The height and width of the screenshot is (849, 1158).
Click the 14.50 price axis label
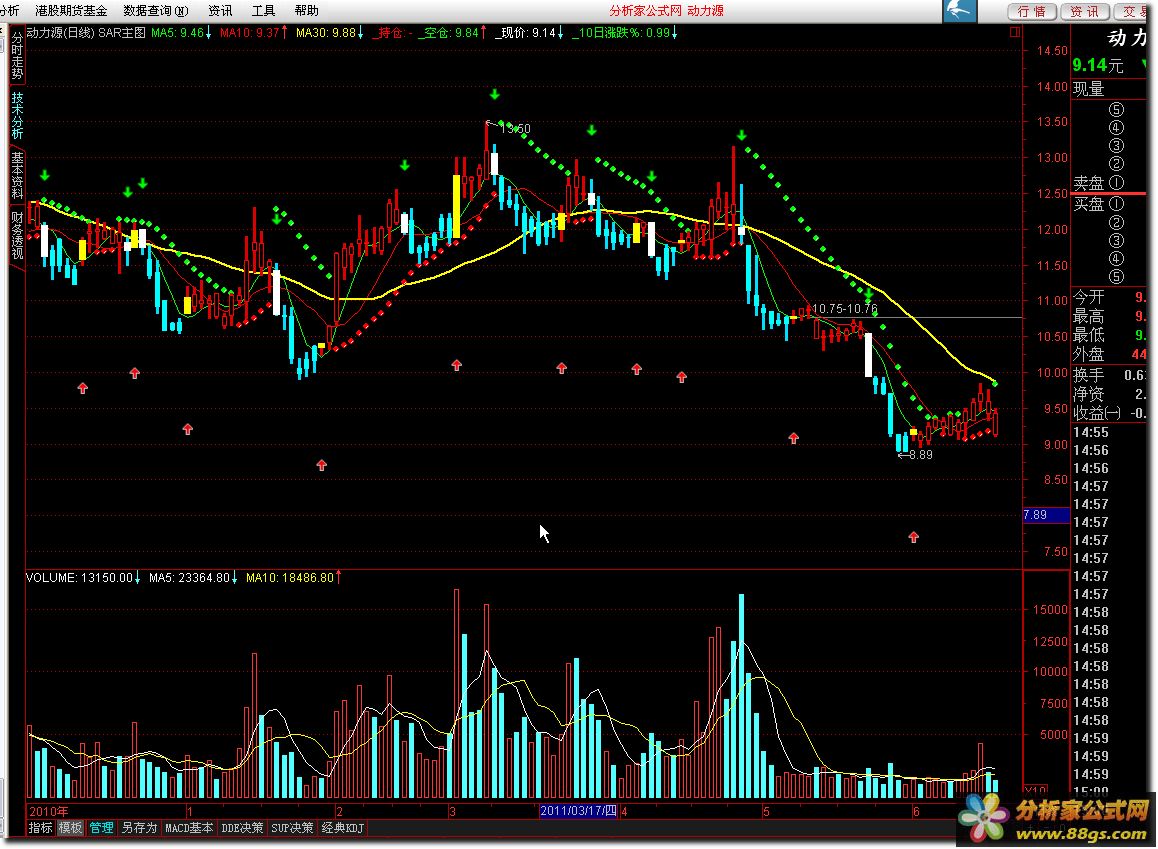click(x=1052, y=50)
